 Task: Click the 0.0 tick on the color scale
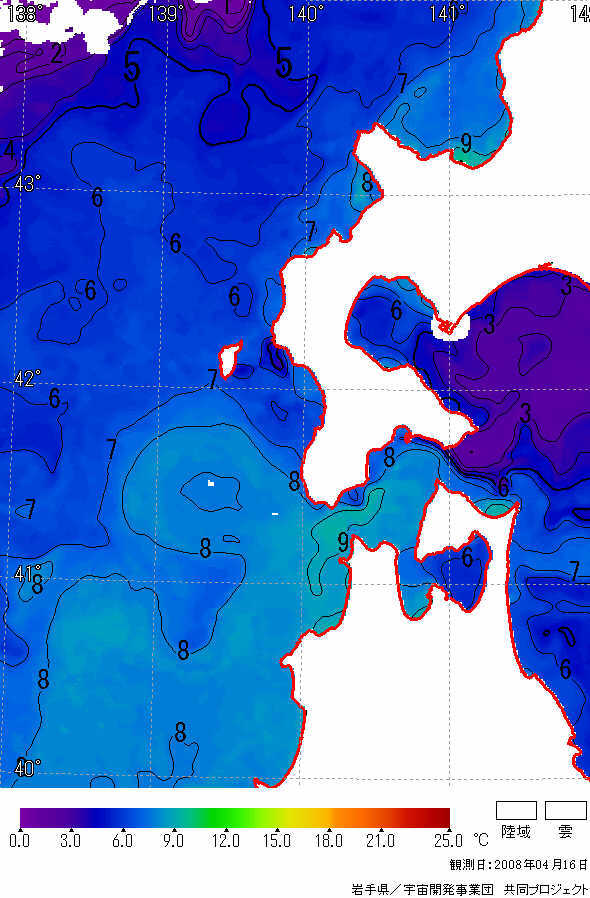21,840
